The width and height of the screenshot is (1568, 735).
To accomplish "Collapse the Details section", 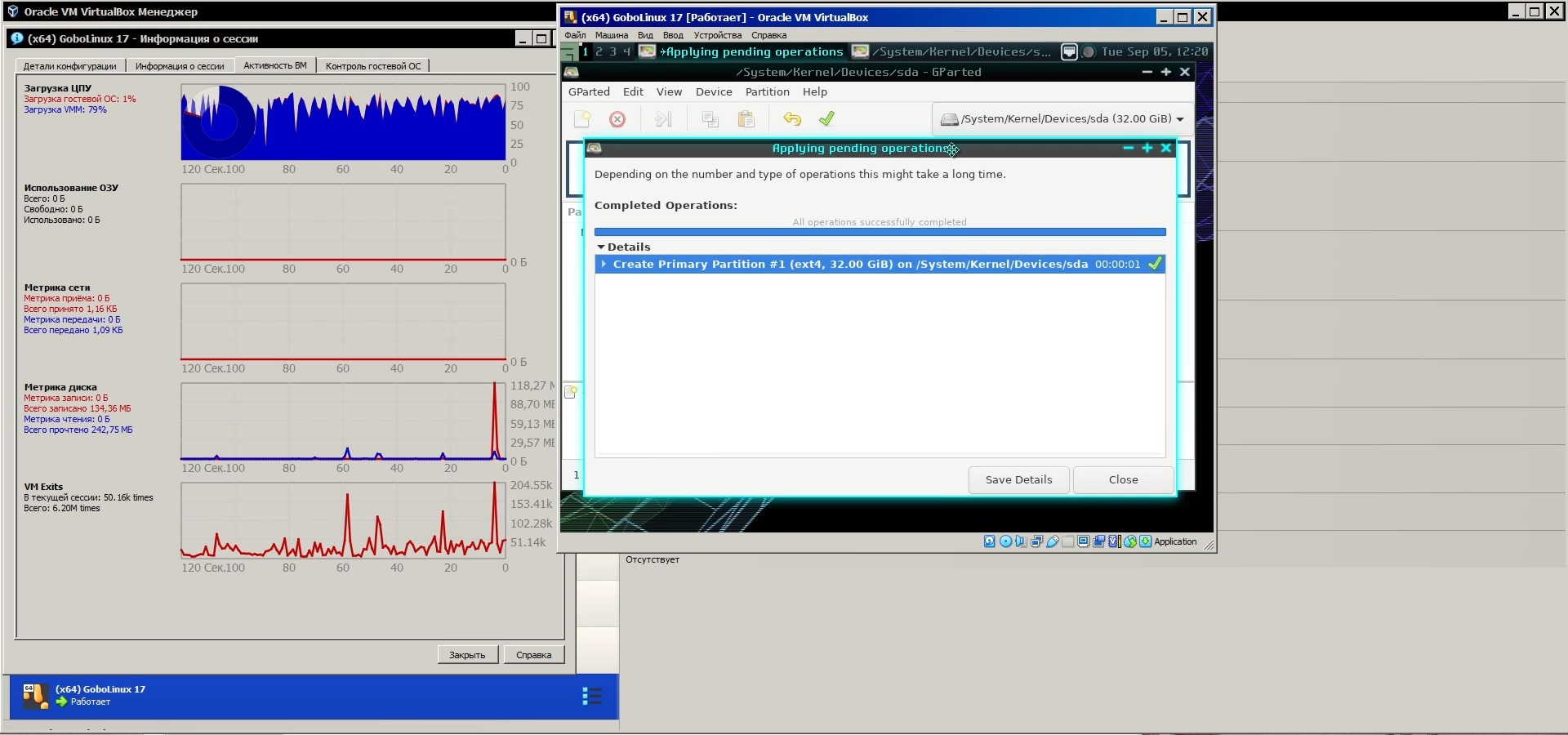I will click(x=601, y=247).
